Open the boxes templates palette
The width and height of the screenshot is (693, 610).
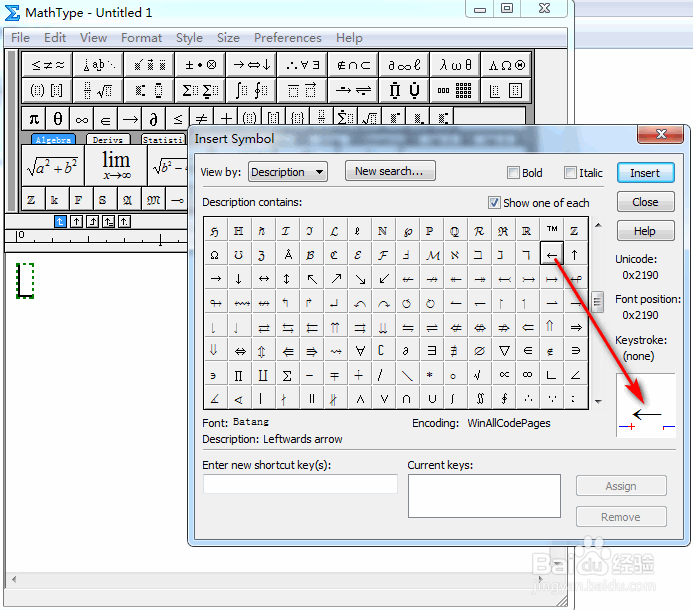(506, 91)
